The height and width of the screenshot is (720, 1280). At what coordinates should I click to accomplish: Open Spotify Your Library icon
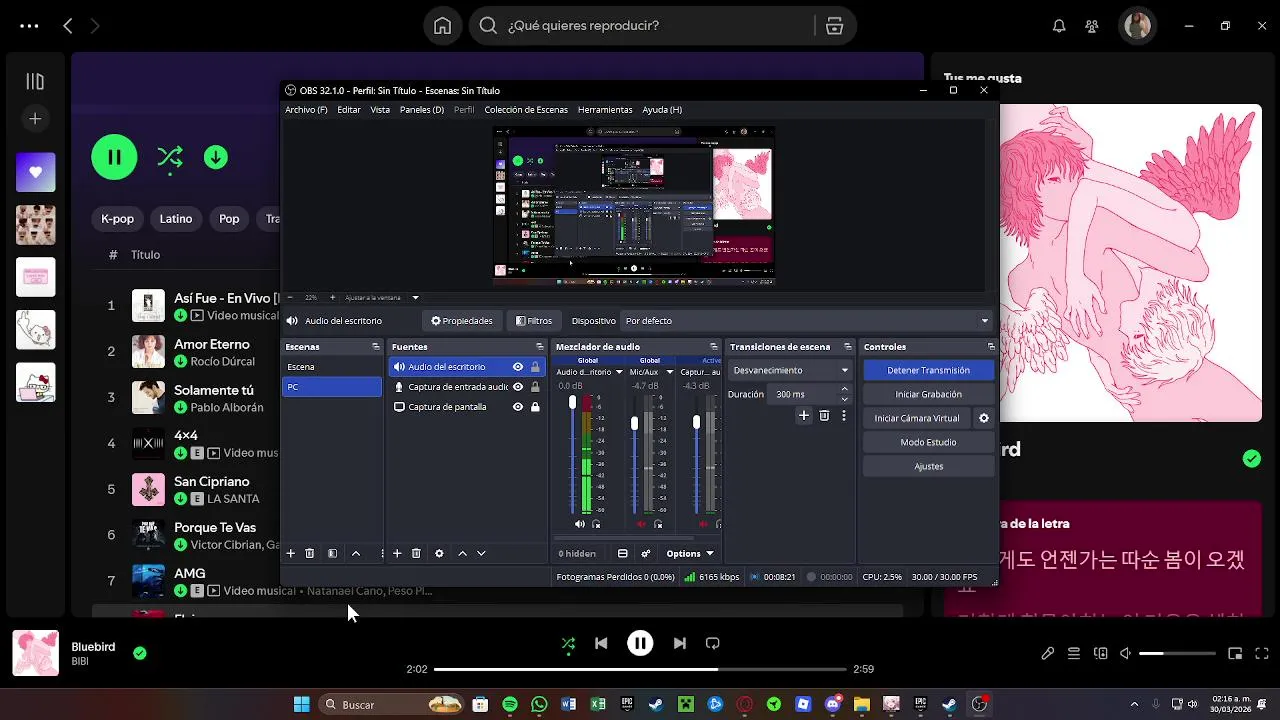[35, 82]
